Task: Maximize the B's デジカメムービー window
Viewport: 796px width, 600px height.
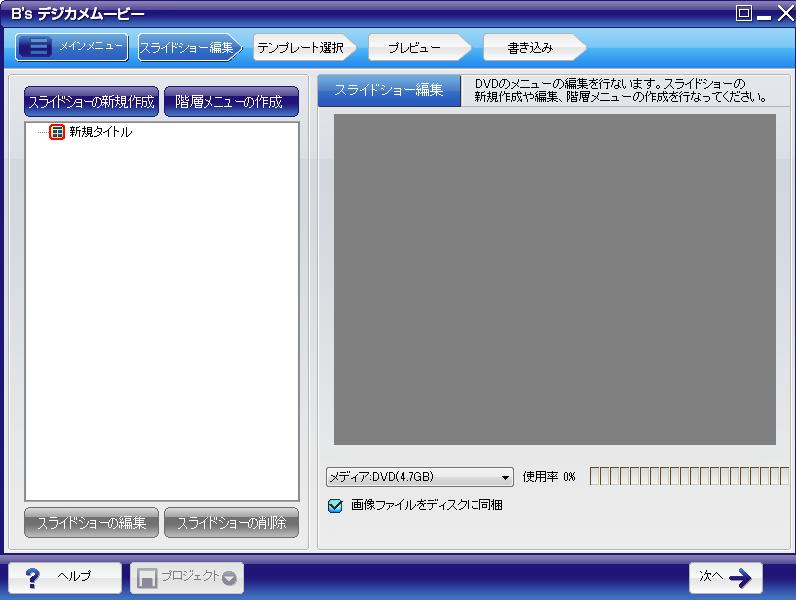Action: click(744, 13)
